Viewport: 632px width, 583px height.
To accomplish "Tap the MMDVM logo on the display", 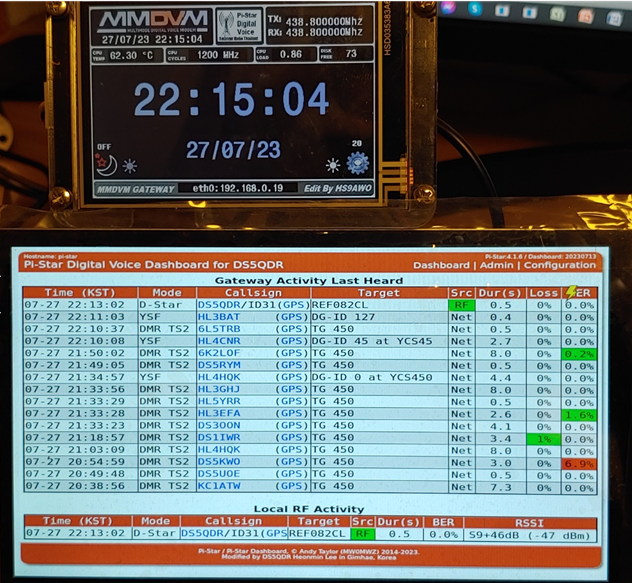I will (x=153, y=21).
